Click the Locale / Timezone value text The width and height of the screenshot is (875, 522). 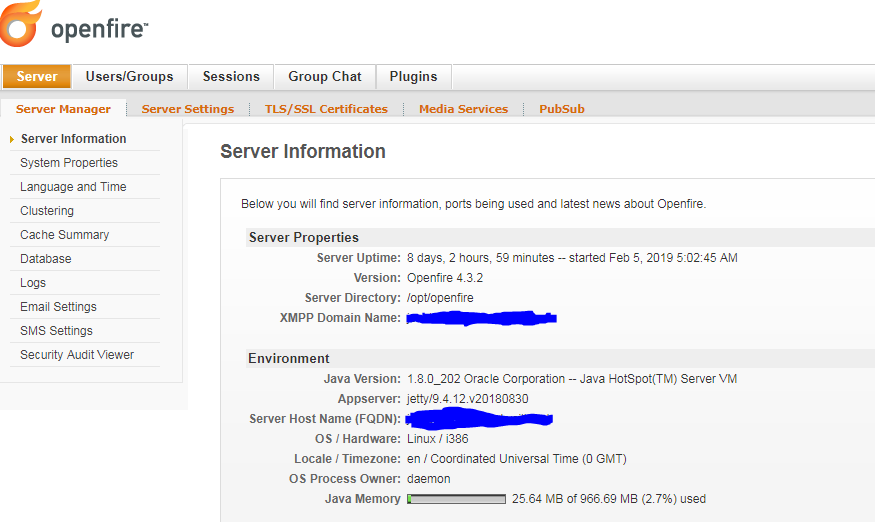coord(517,459)
